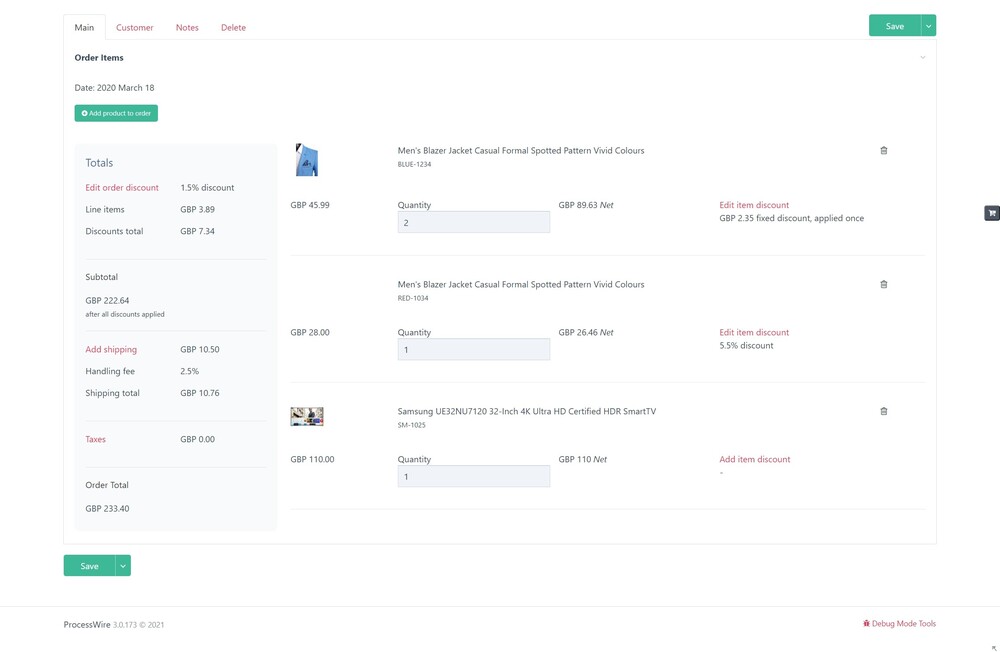The width and height of the screenshot is (1000, 652).
Task: Click the blue blazer product thumbnail
Action: [306, 160]
